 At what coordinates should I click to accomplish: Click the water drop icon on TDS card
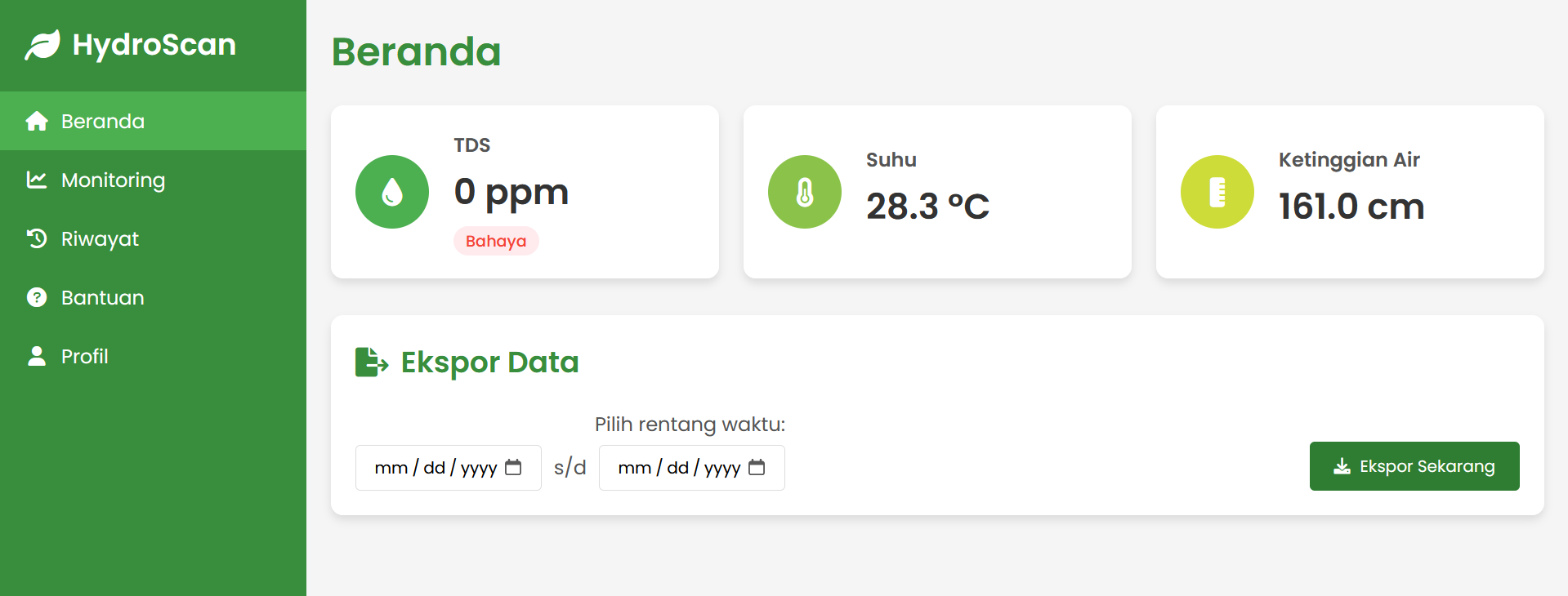[391, 191]
